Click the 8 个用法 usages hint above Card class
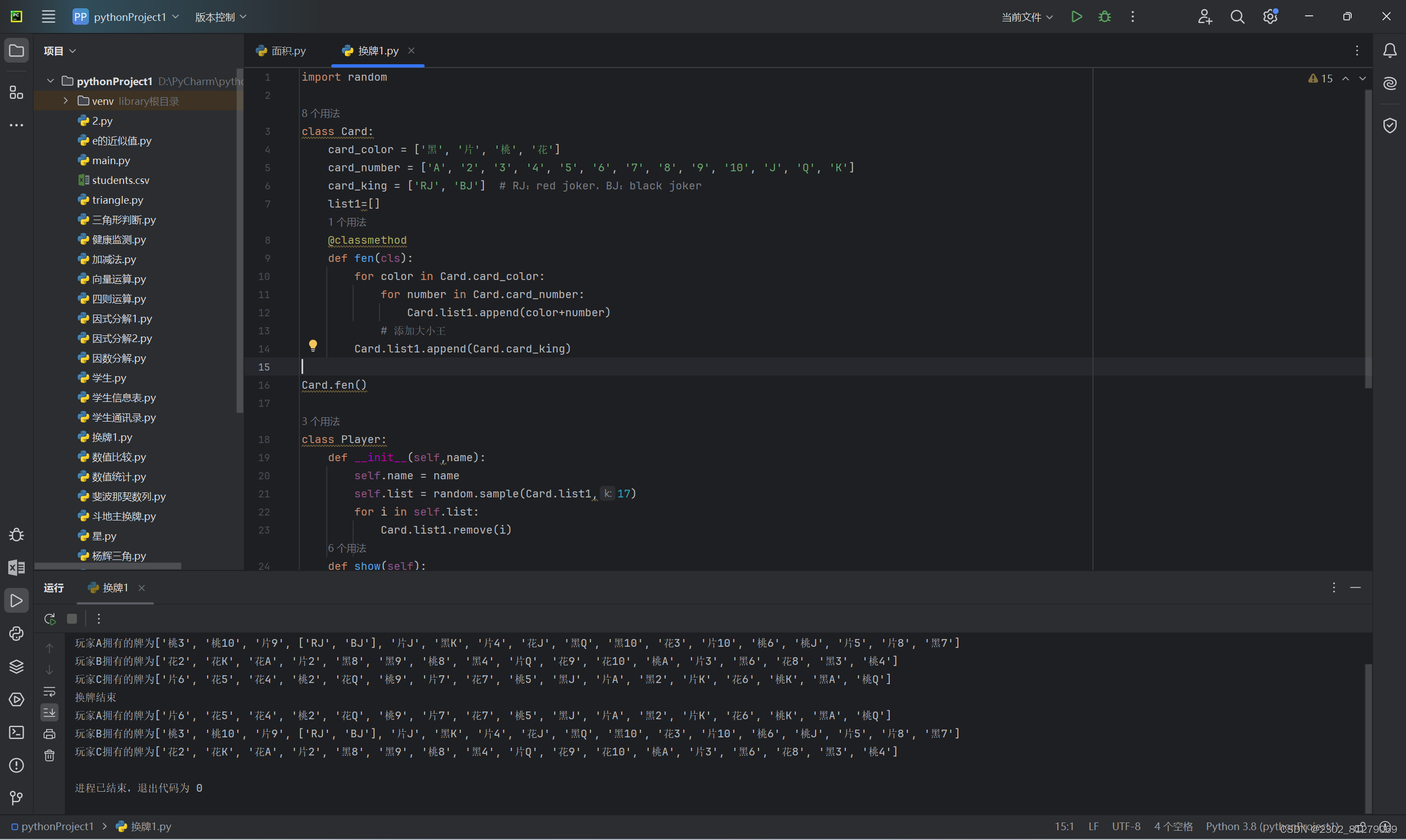The width and height of the screenshot is (1406, 840). pos(321,113)
